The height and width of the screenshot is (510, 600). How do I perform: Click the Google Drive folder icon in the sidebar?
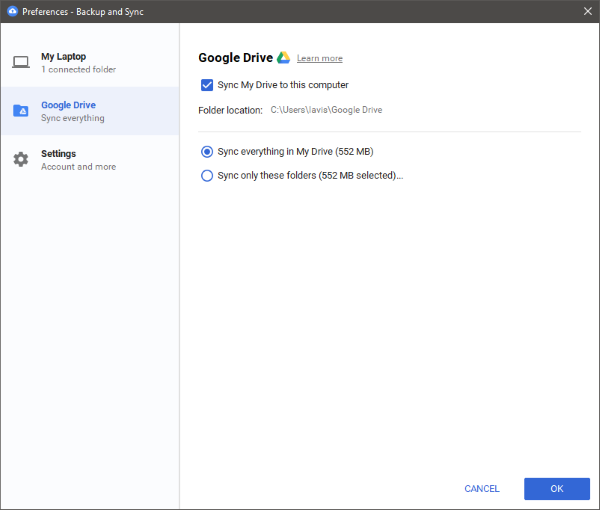tap(20, 111)
